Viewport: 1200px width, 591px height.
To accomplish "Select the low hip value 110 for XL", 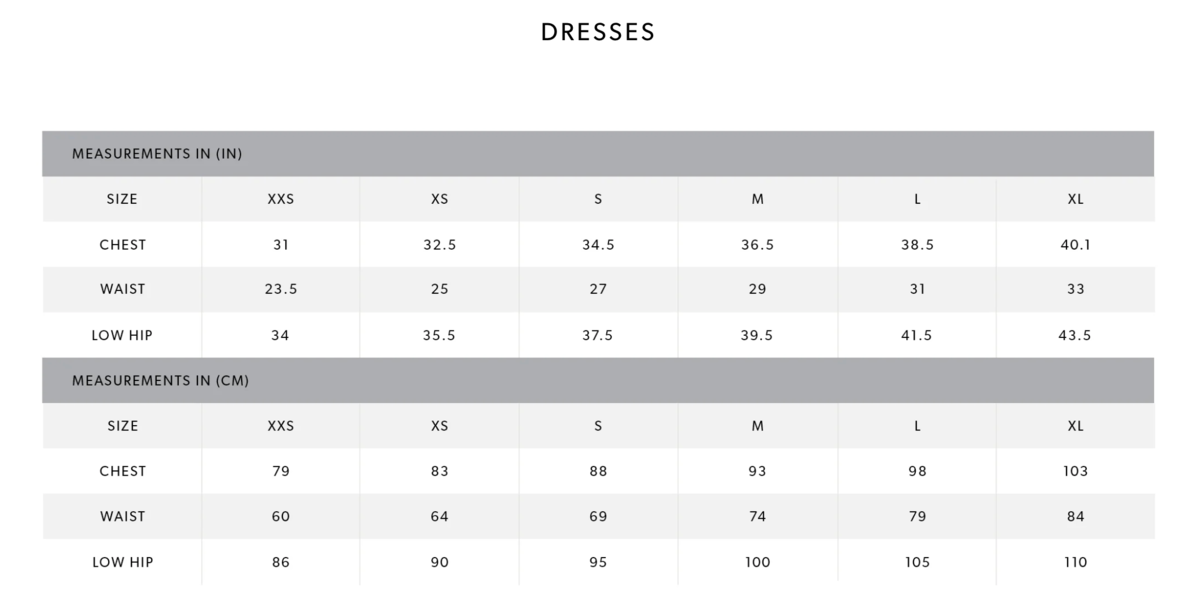I will (x=1075, y=562).
